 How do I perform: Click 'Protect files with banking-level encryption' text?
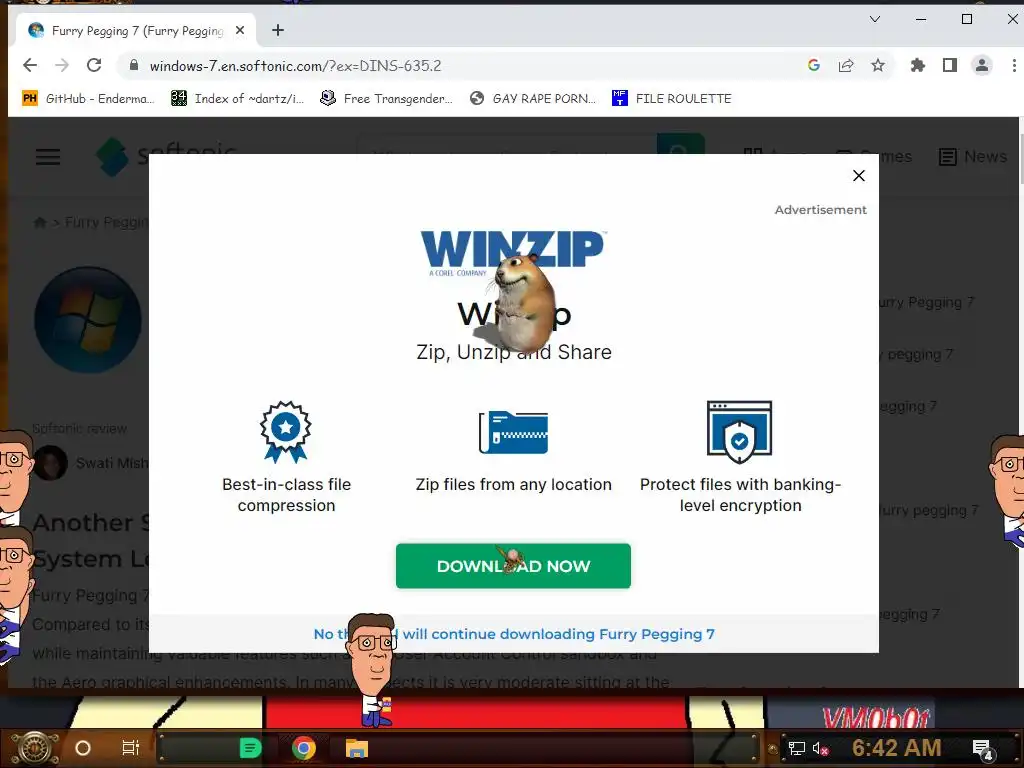[x=741, y=495]
